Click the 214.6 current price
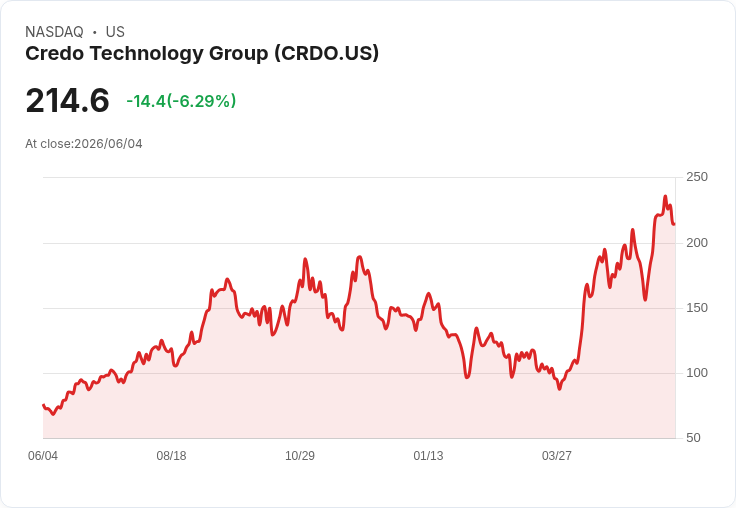The width and height of the screenshot is (736, 508). point(68,100)
